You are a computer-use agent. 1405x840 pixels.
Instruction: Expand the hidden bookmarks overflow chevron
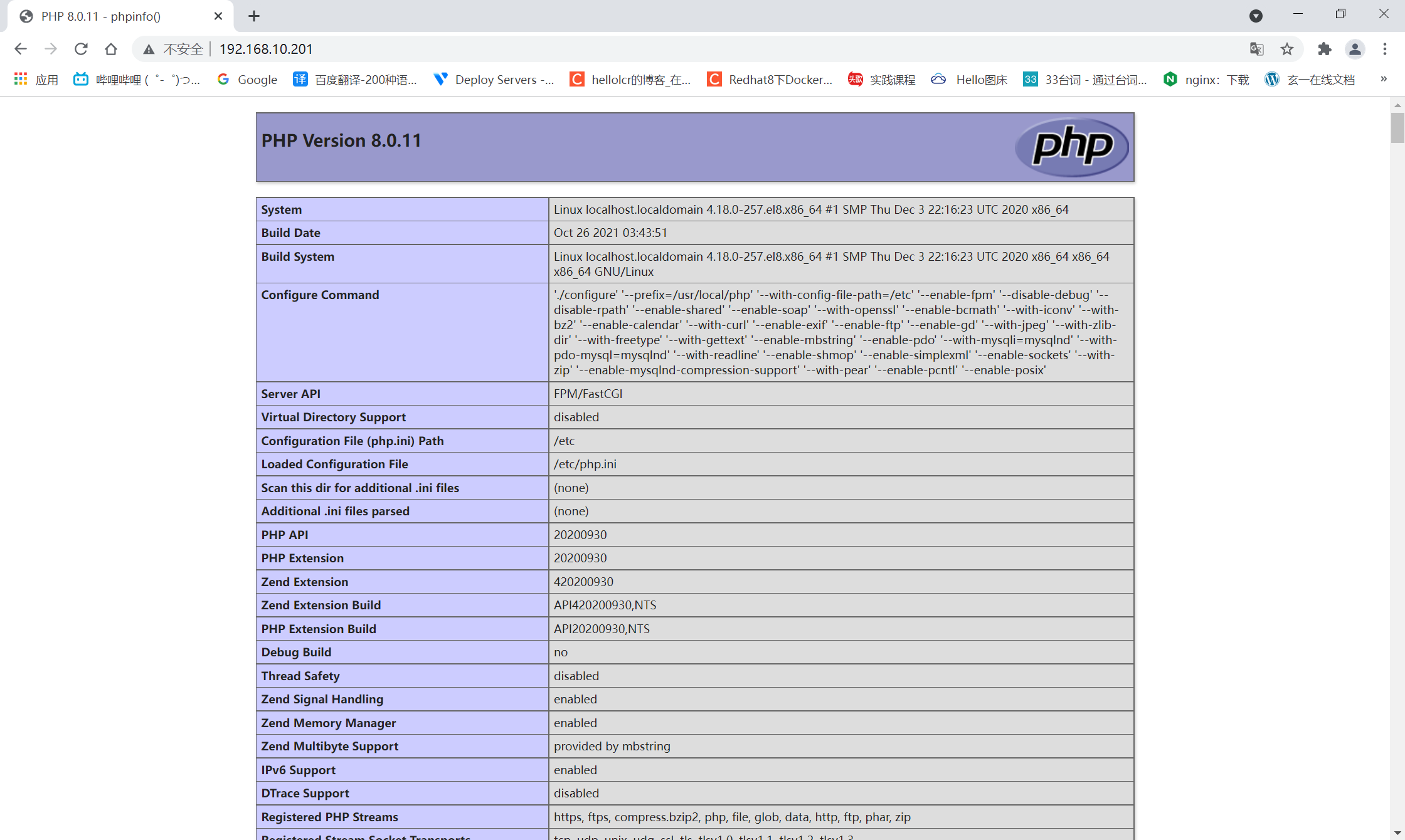[x=1383, y=79]
